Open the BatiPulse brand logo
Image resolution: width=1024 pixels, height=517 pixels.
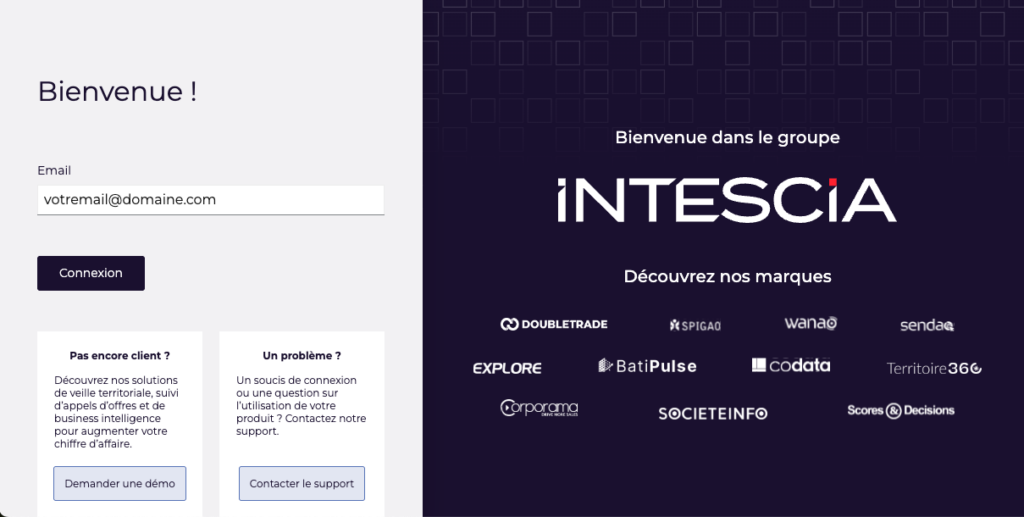[x=647, y=366]
